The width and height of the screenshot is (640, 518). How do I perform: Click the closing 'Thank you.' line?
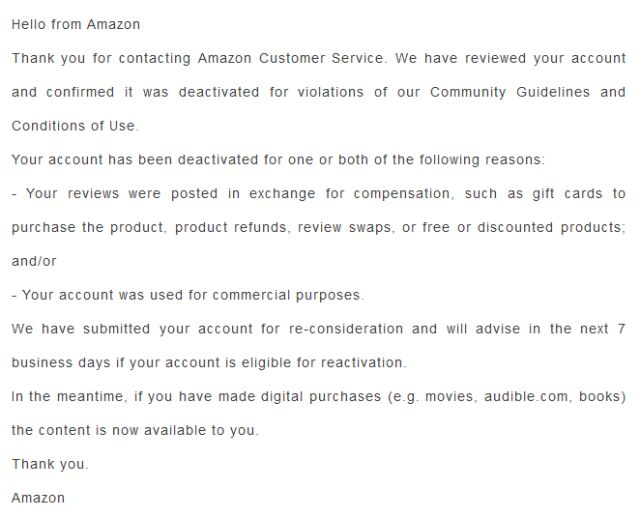pos(50,465)
